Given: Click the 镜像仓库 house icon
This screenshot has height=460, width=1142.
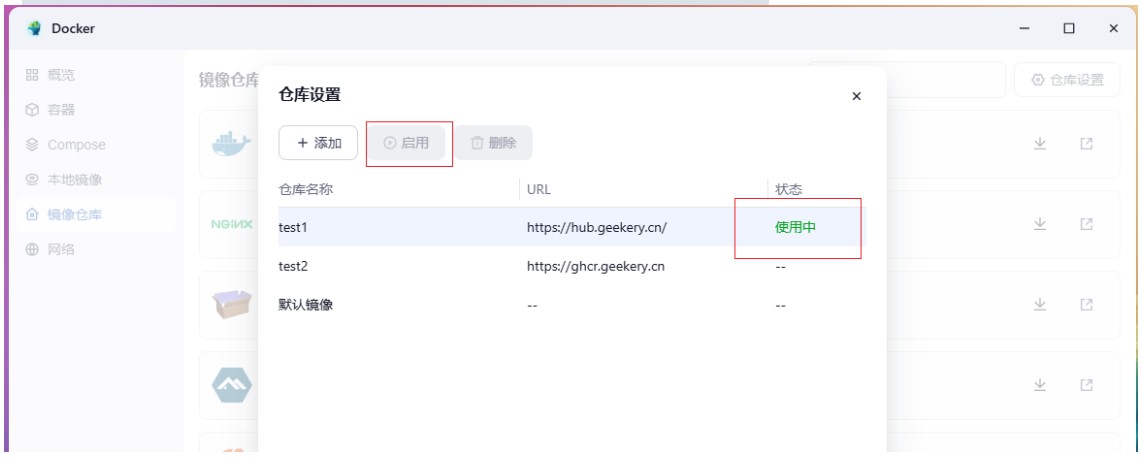Looking at the screenshot, I should 31,215.
